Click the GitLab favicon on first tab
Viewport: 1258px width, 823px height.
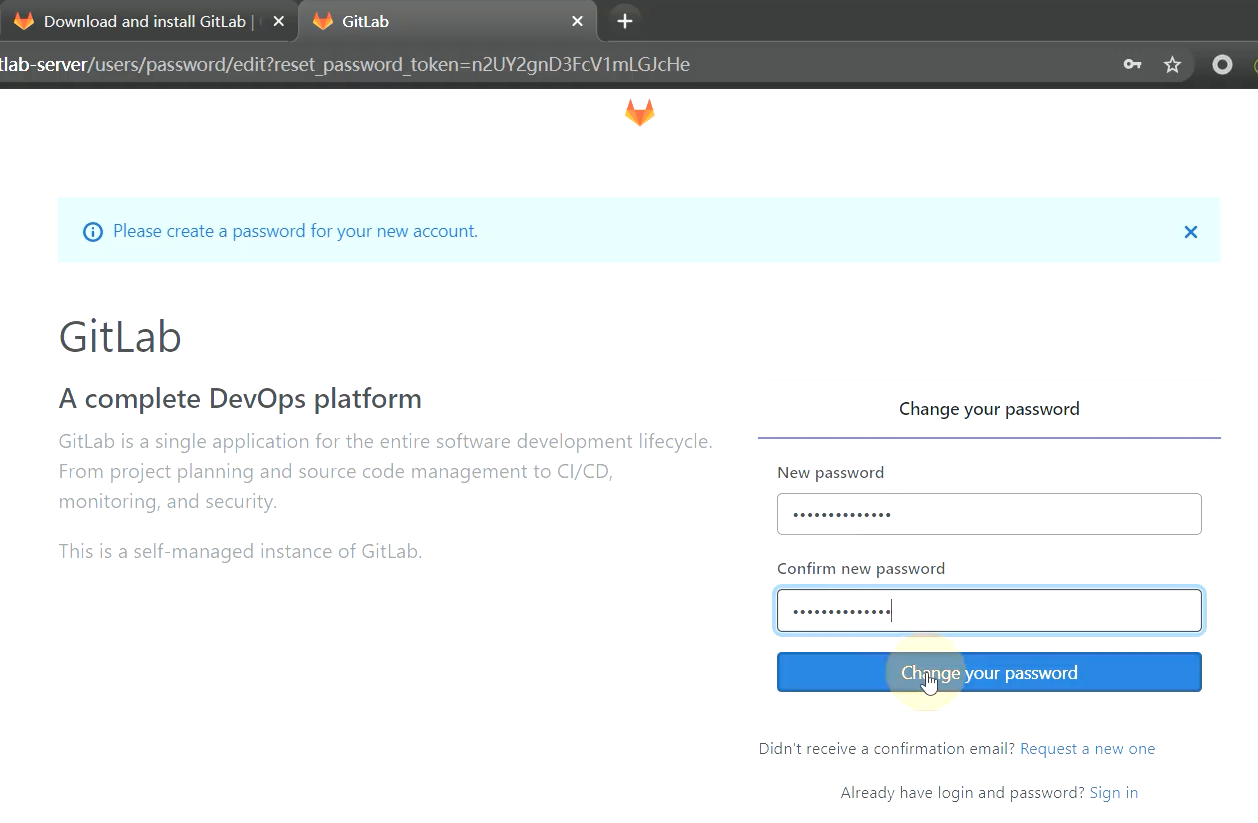point(24,21)
